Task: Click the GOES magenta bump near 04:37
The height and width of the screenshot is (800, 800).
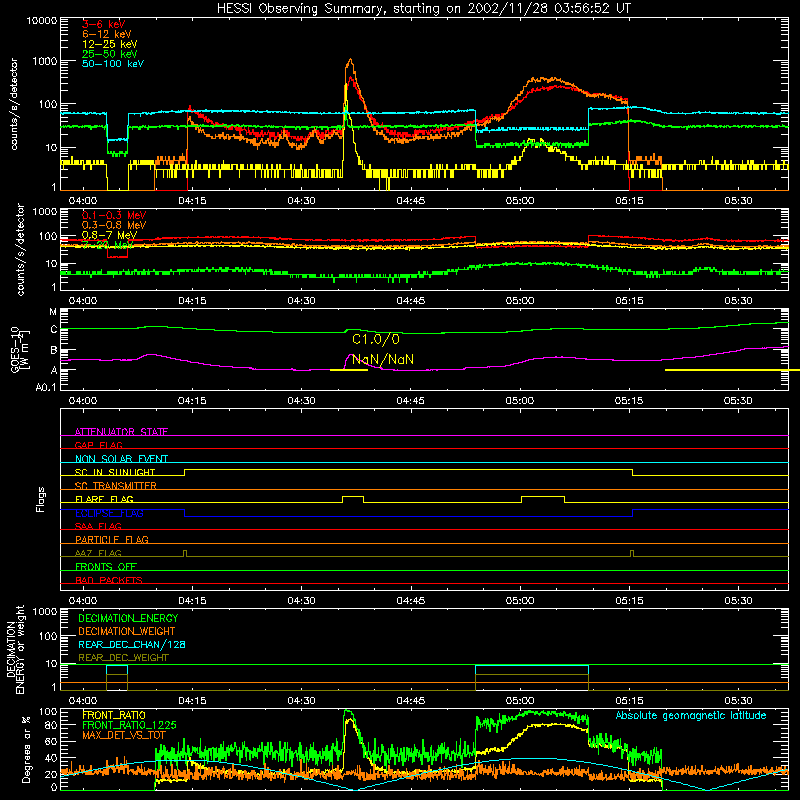Action: click(x=352, y=356)
